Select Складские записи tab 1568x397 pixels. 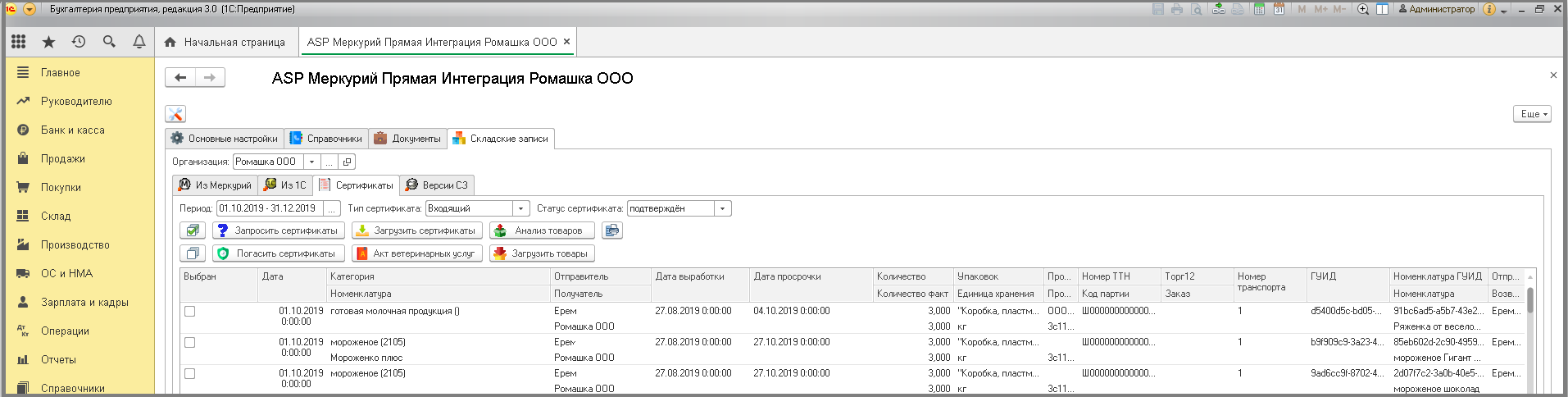pyautogui.click(x=501, y=139)
